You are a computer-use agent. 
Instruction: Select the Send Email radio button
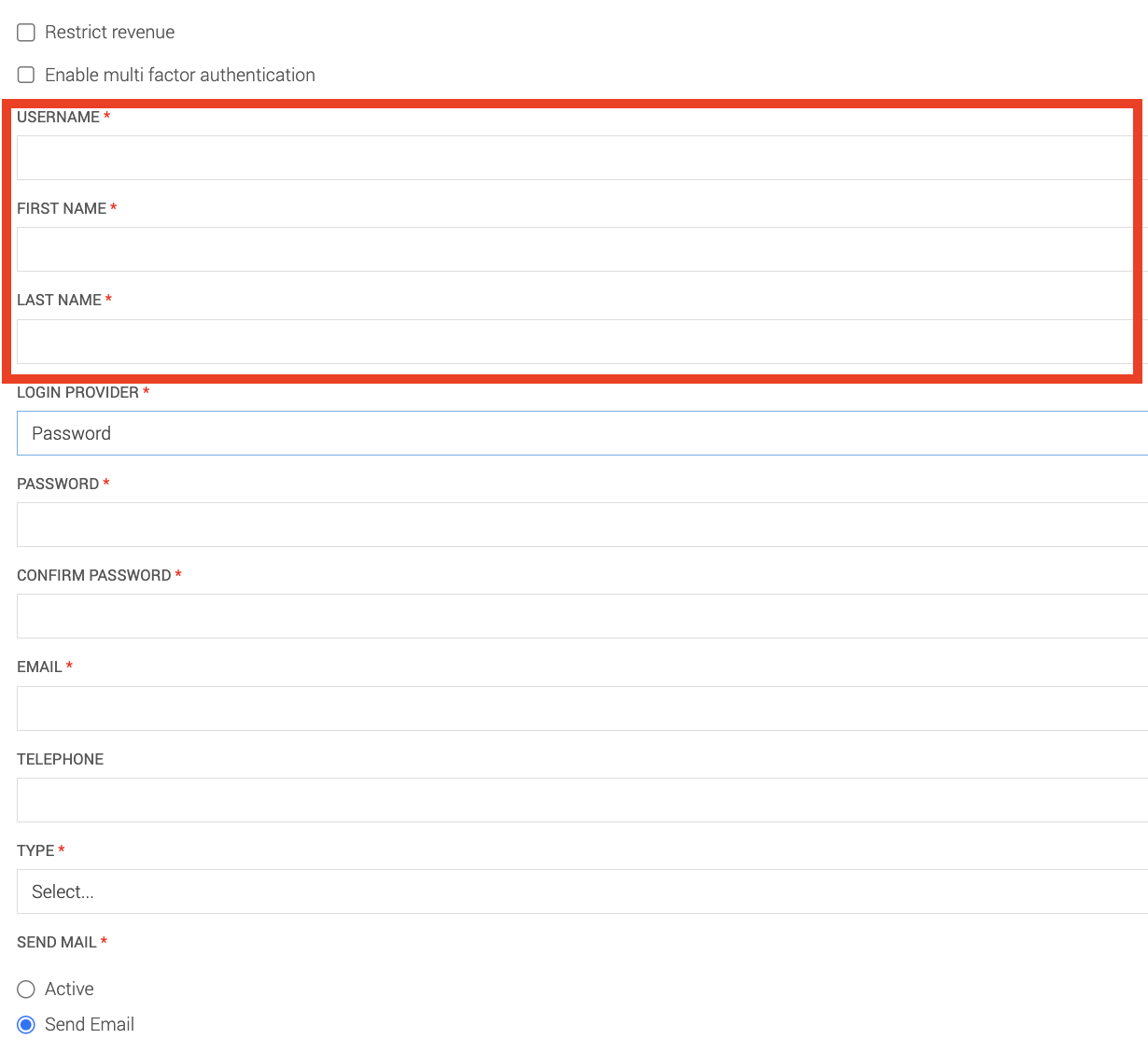click(x=26, y=1025)
